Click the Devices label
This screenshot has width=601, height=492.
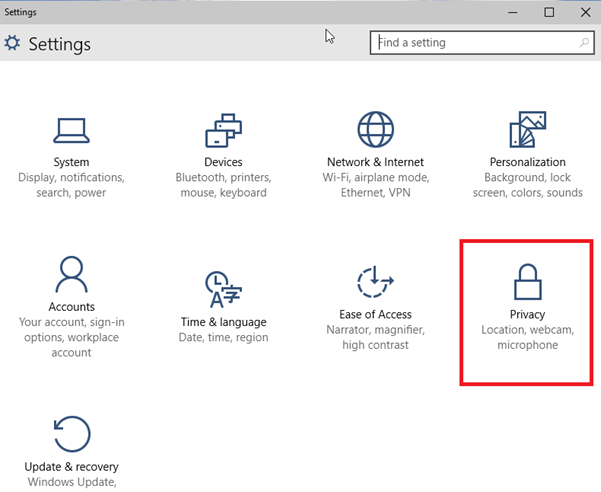223,162
